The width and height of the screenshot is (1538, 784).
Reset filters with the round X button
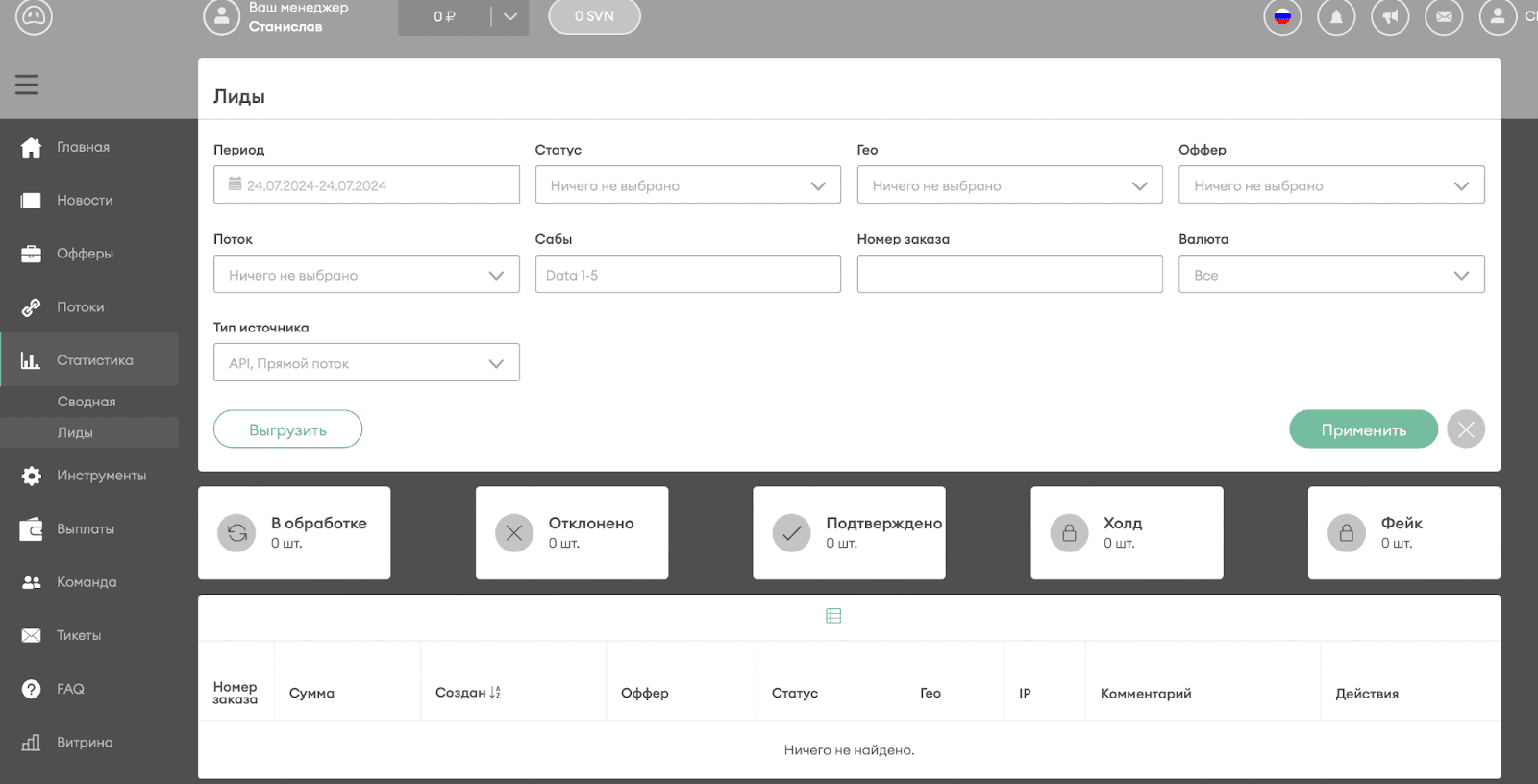point(1465,429)
